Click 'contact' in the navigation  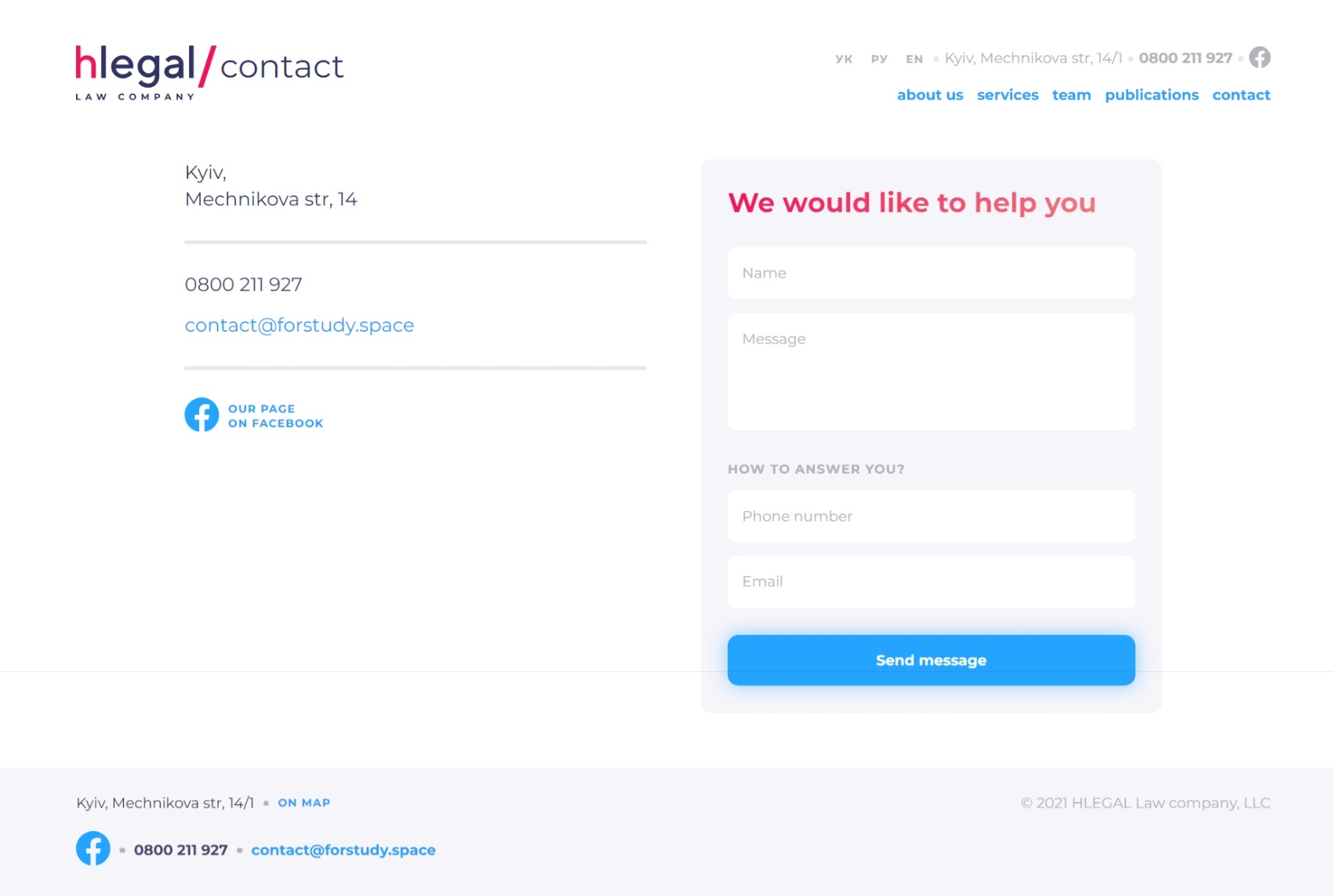1241,95
